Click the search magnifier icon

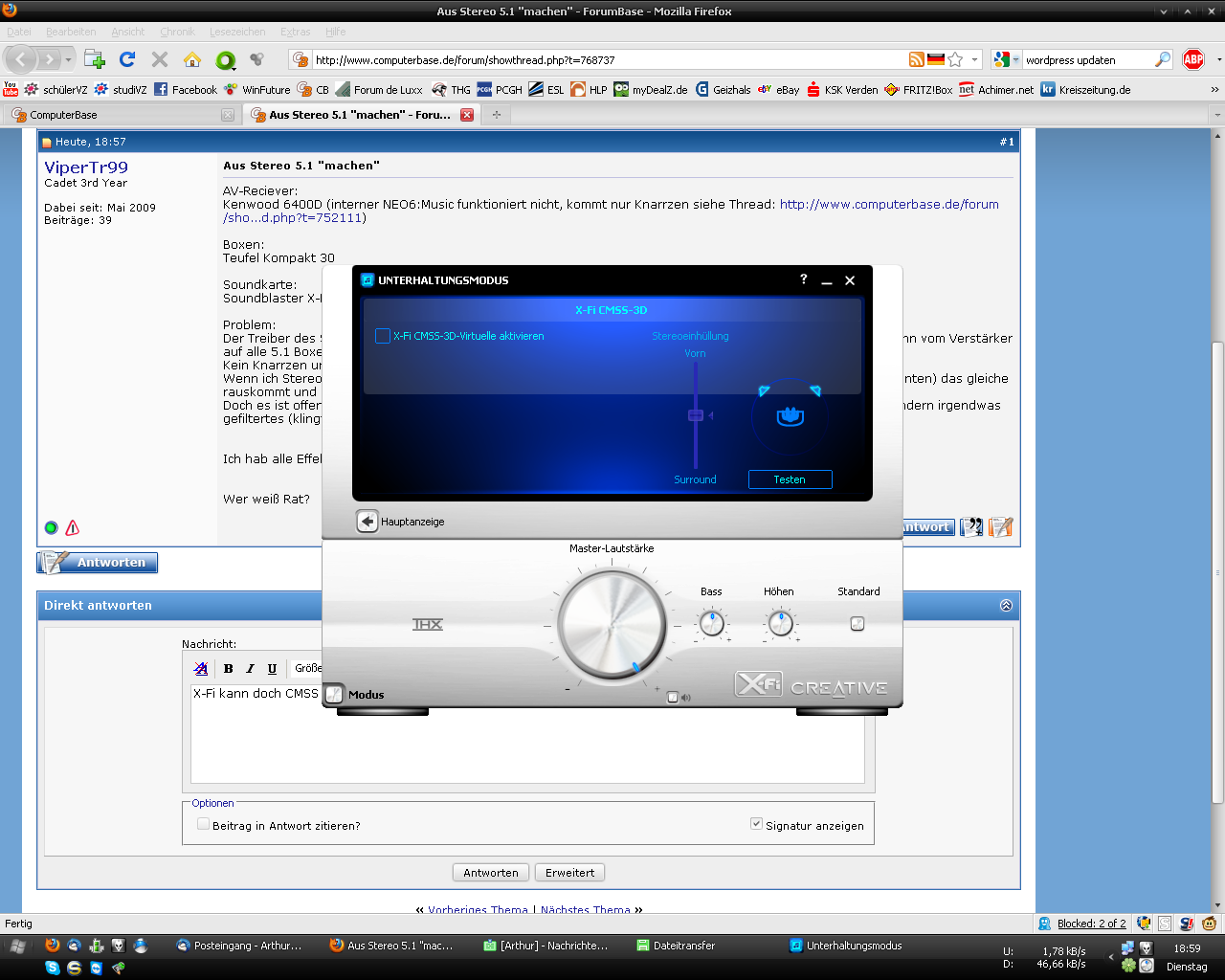tap(1163, 59)
